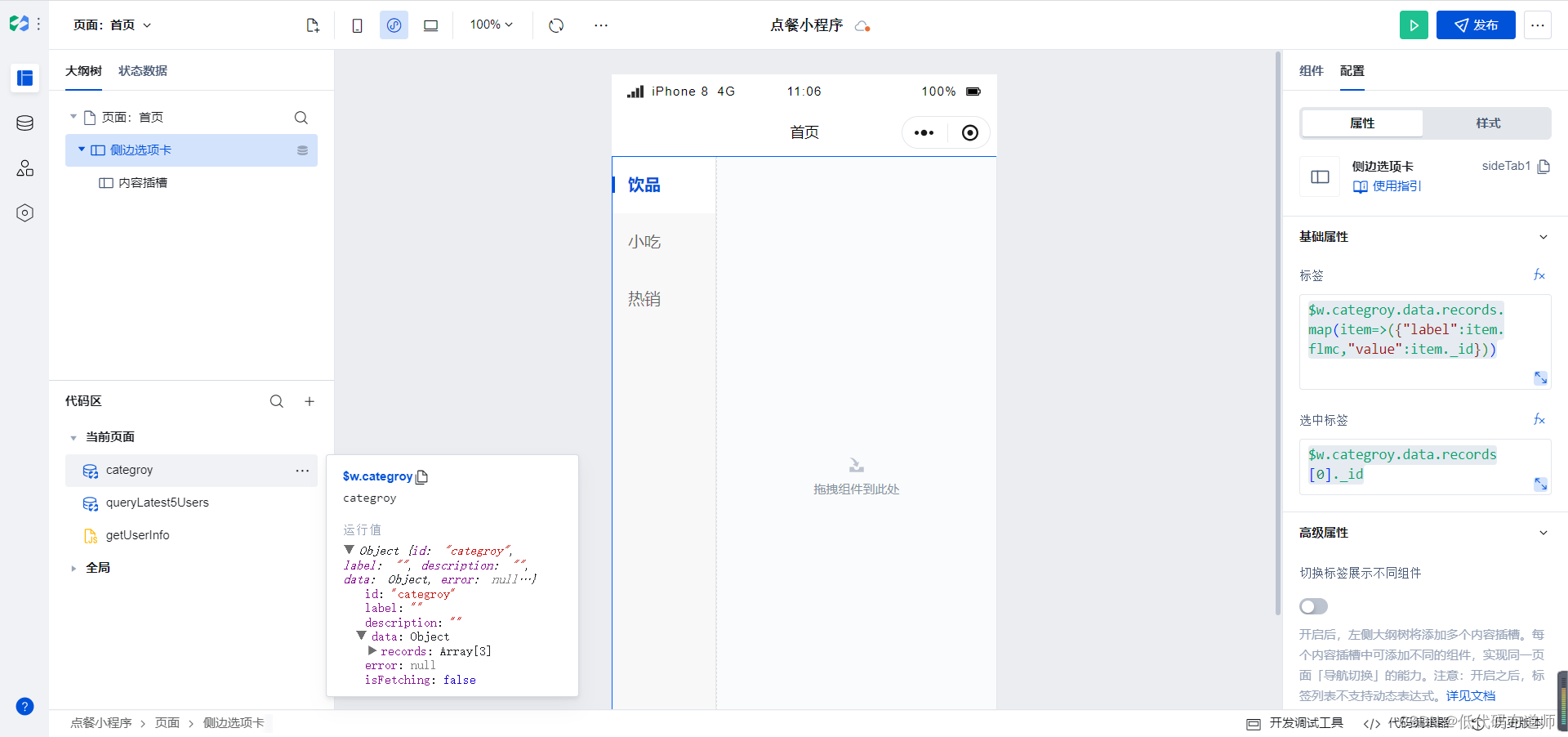Add new code item with the plus icon
Image resolution: width=1568 pixels, height=737 pixels.
pos(310,401)
